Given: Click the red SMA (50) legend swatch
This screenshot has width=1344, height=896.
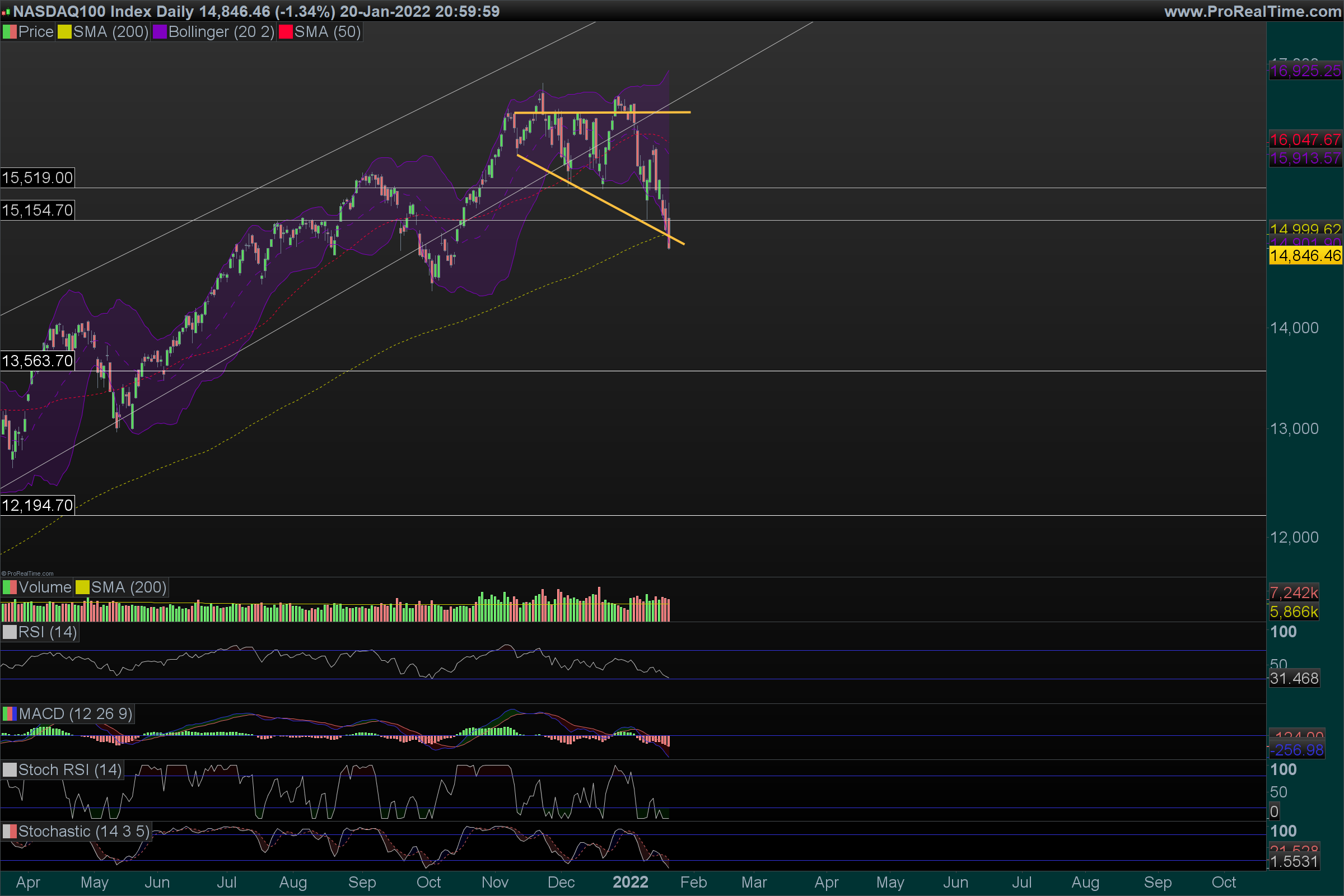Looking at the screenshot, I should [x=285, y=32].
